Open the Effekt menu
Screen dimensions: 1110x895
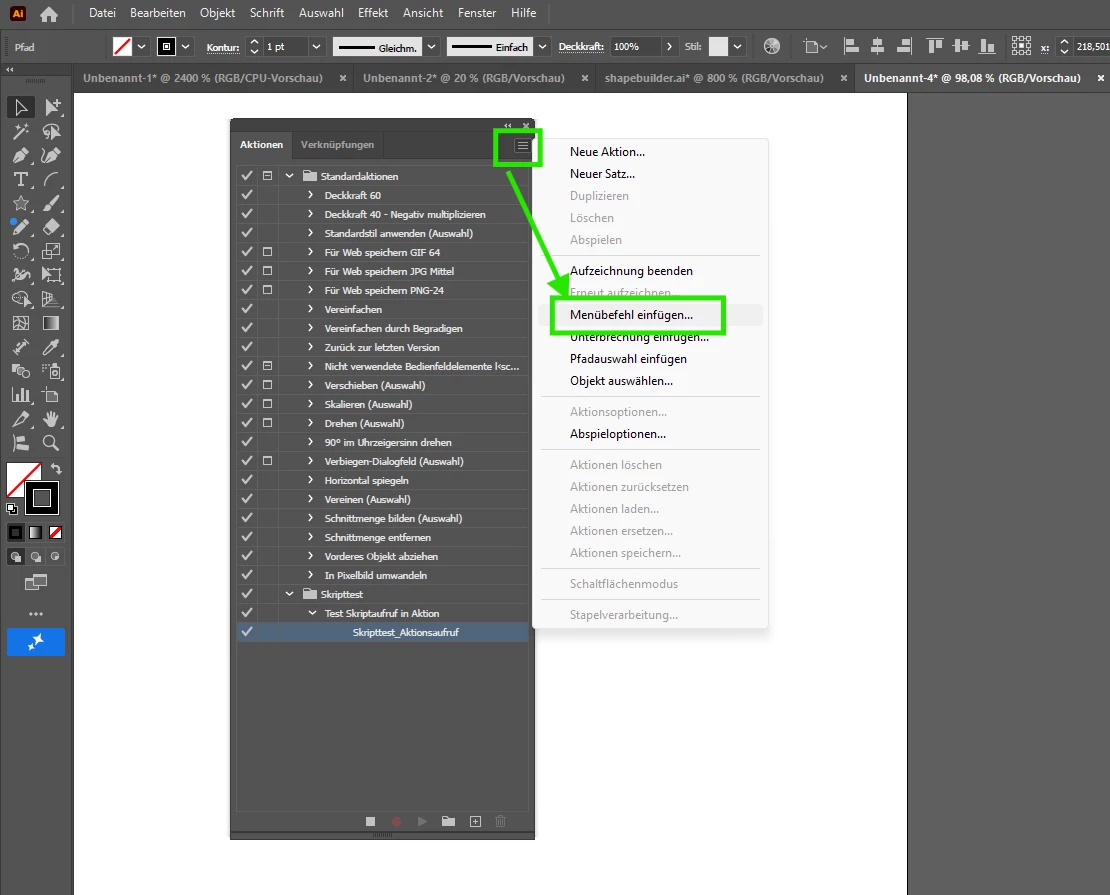click(x=372, y=13)
